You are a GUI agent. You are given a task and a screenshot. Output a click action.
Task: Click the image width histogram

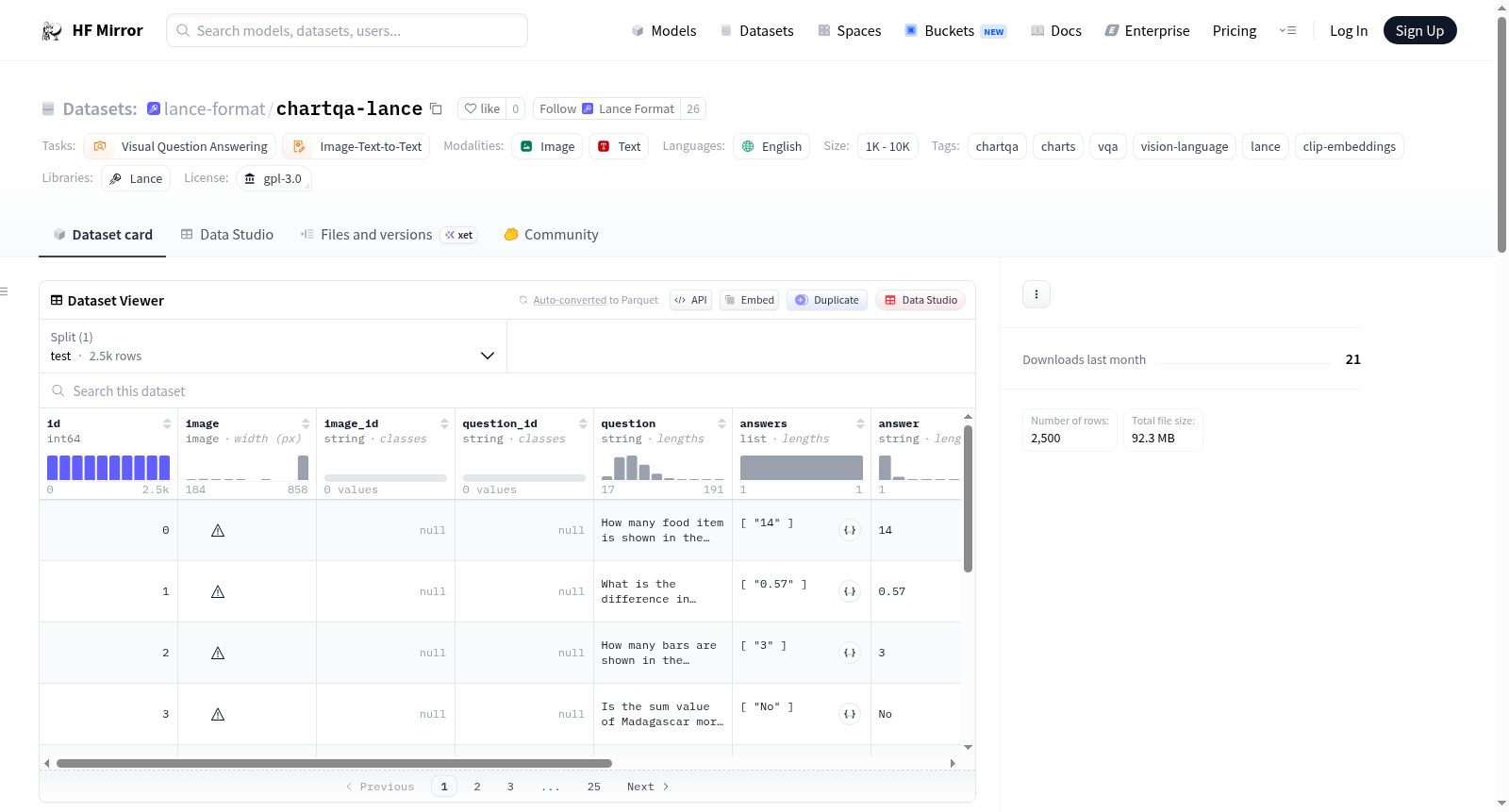247,468
